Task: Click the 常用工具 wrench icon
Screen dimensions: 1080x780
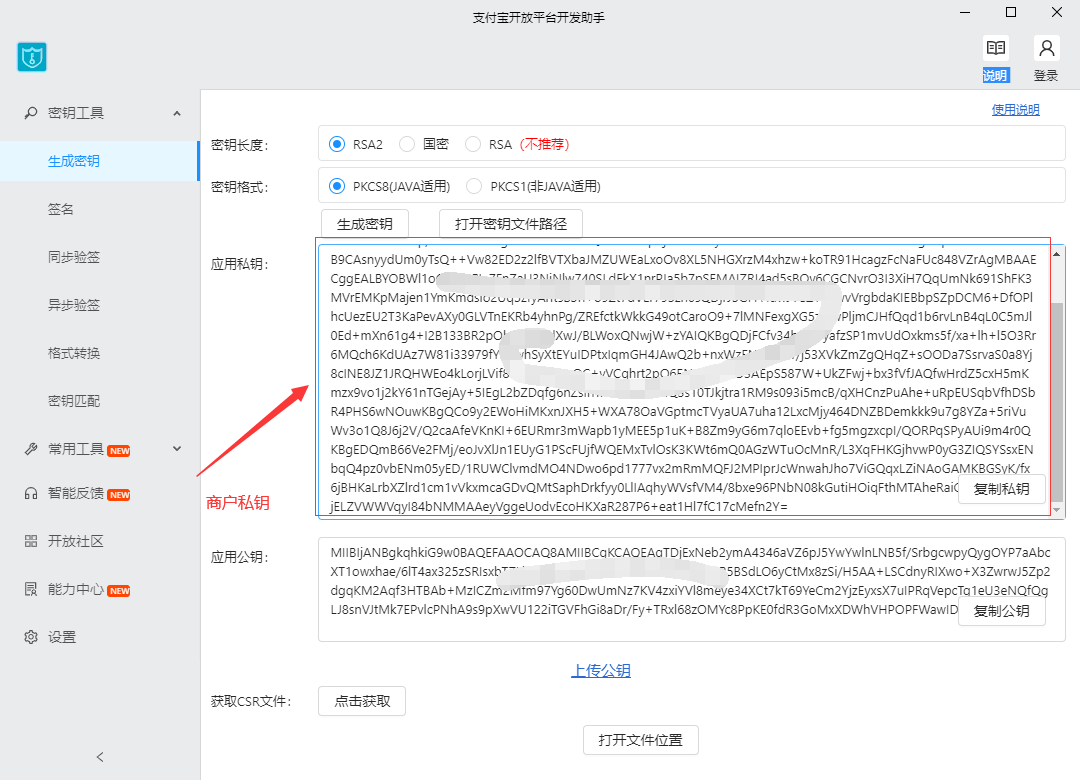Action: (31, 449)
